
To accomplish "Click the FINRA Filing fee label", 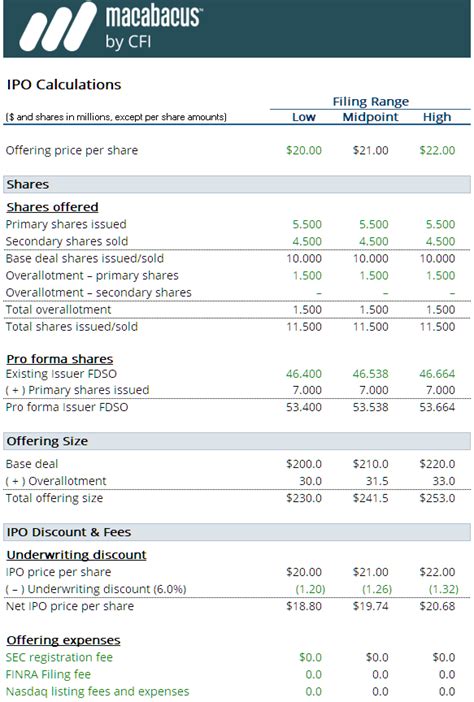I will [48, 674].
